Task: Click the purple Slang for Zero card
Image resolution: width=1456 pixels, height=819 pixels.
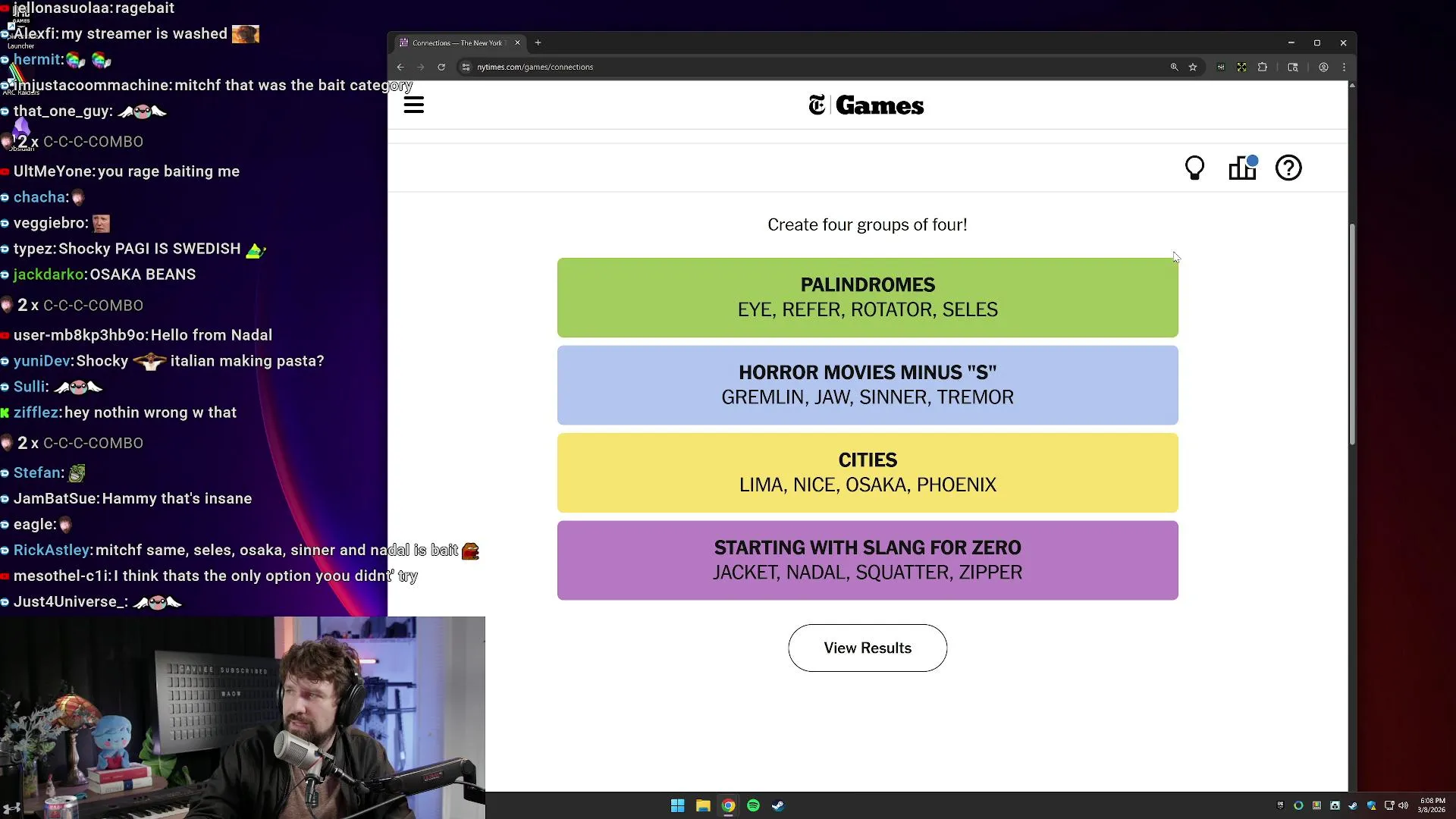Action: point(867,560)
